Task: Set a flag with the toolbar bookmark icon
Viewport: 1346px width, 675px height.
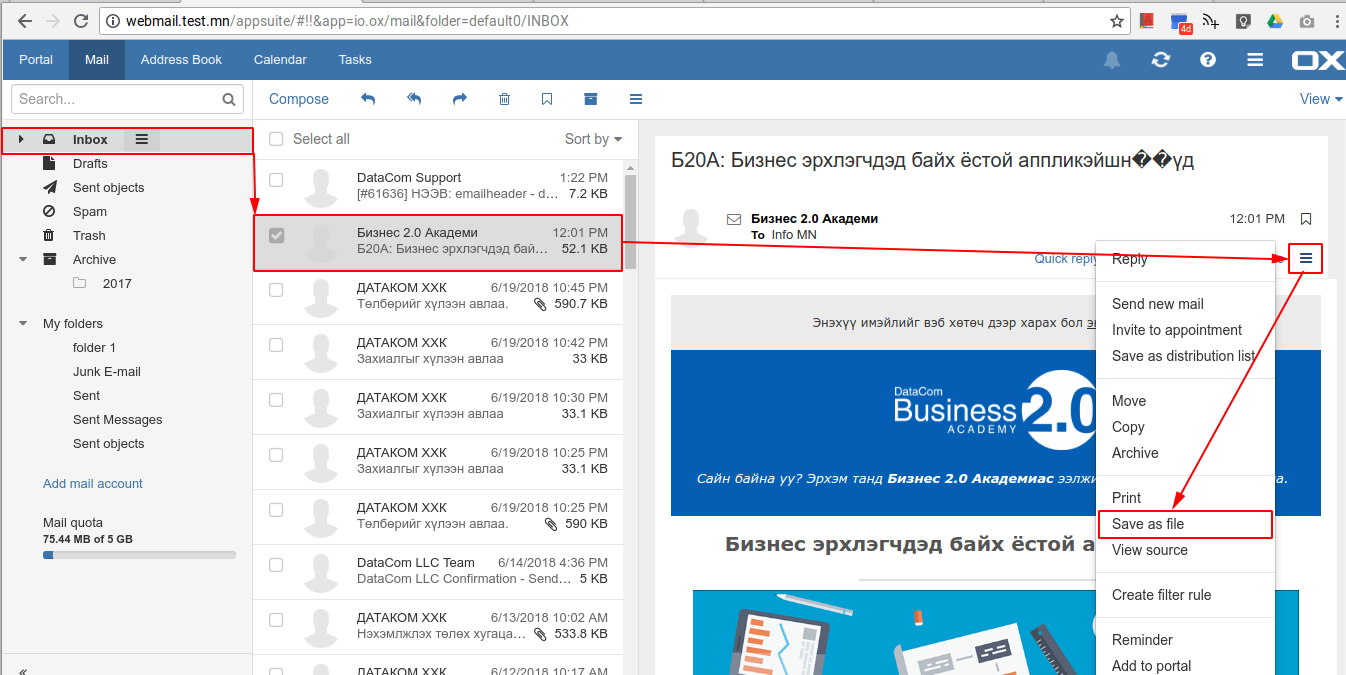Action: tap(547, 99)
